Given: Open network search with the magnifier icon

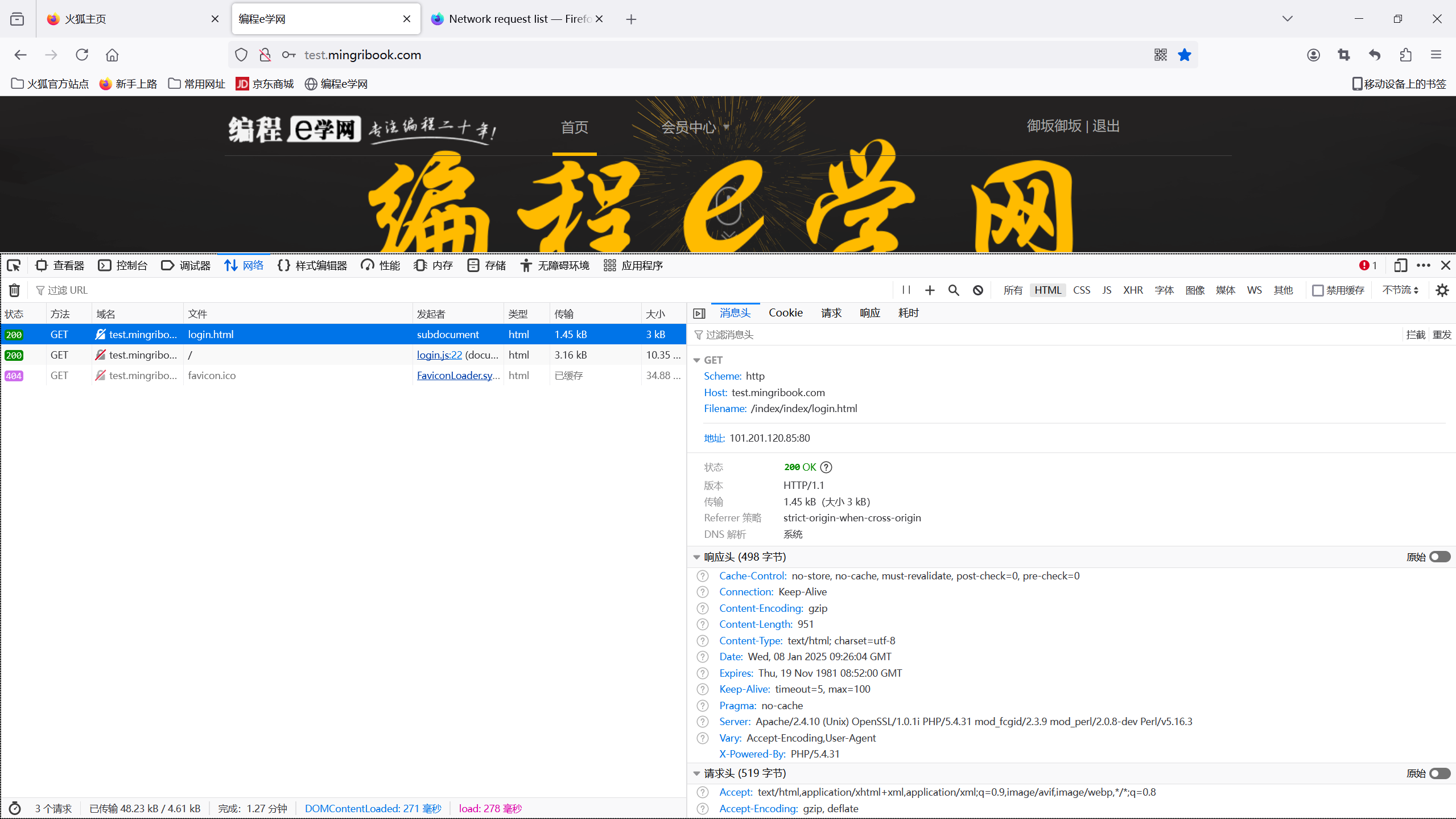Looking at the screenshot, I should (954, 290).
